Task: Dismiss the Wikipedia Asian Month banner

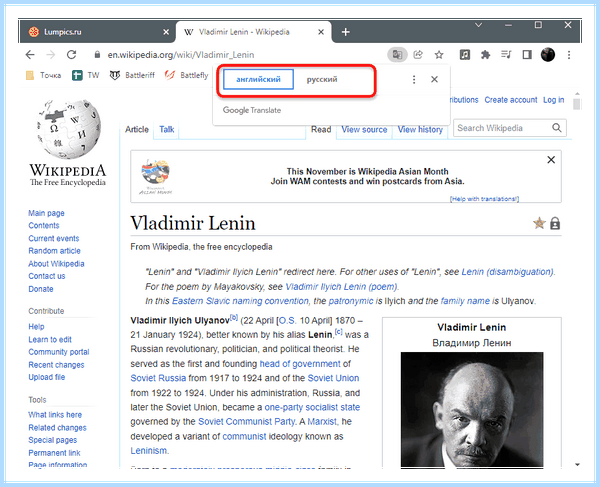Action: (x=551, y=160)
